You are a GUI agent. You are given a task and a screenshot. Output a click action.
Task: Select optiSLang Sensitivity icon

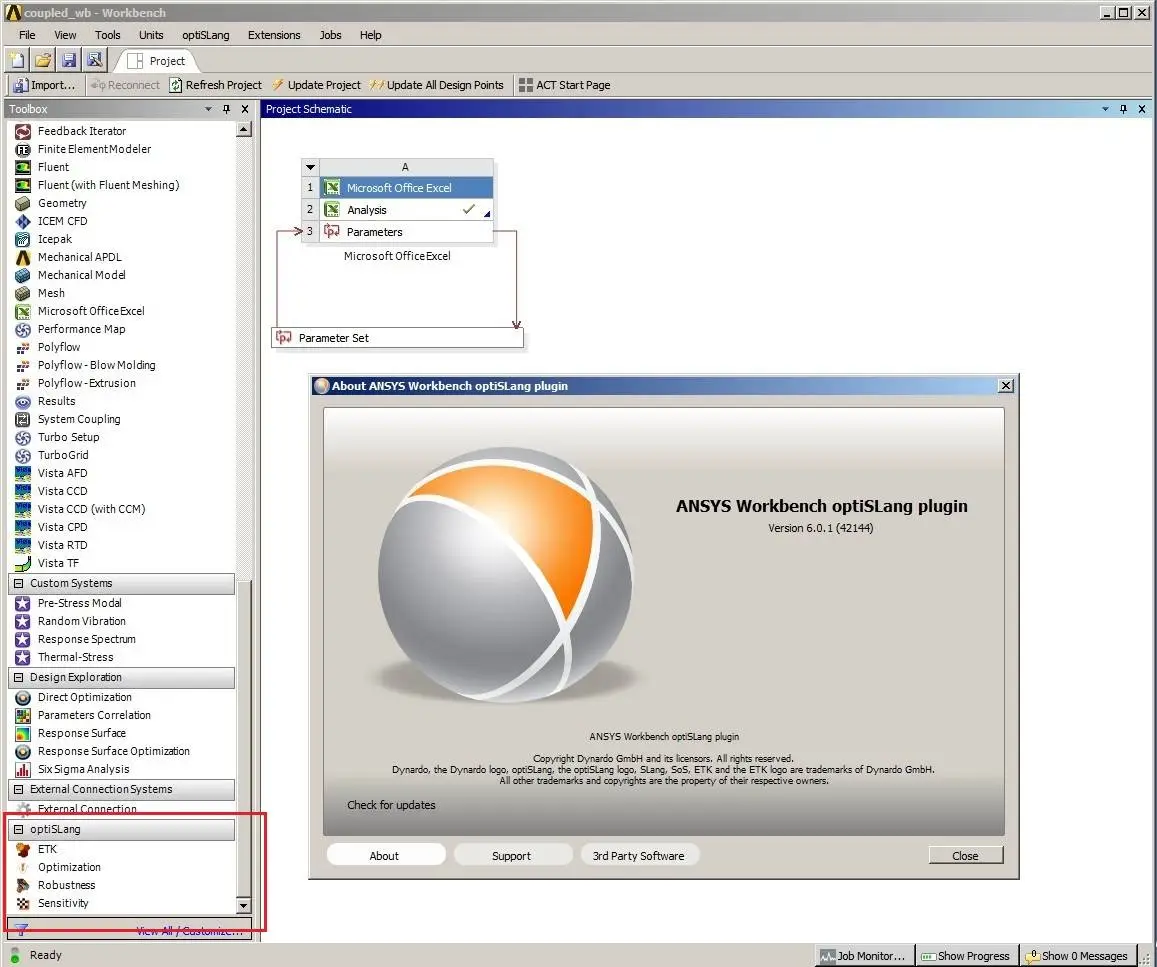point(23,904)
